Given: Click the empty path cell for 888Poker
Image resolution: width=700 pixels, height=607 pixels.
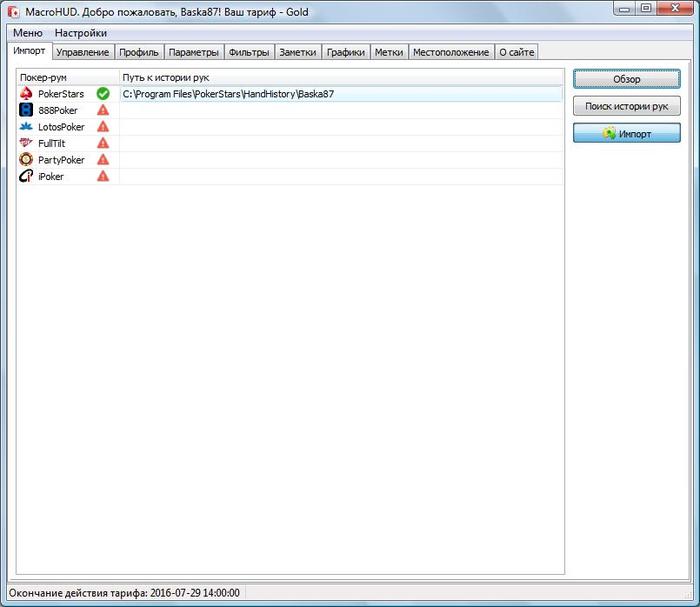Looking at the screenshot, I should (341, 110).
